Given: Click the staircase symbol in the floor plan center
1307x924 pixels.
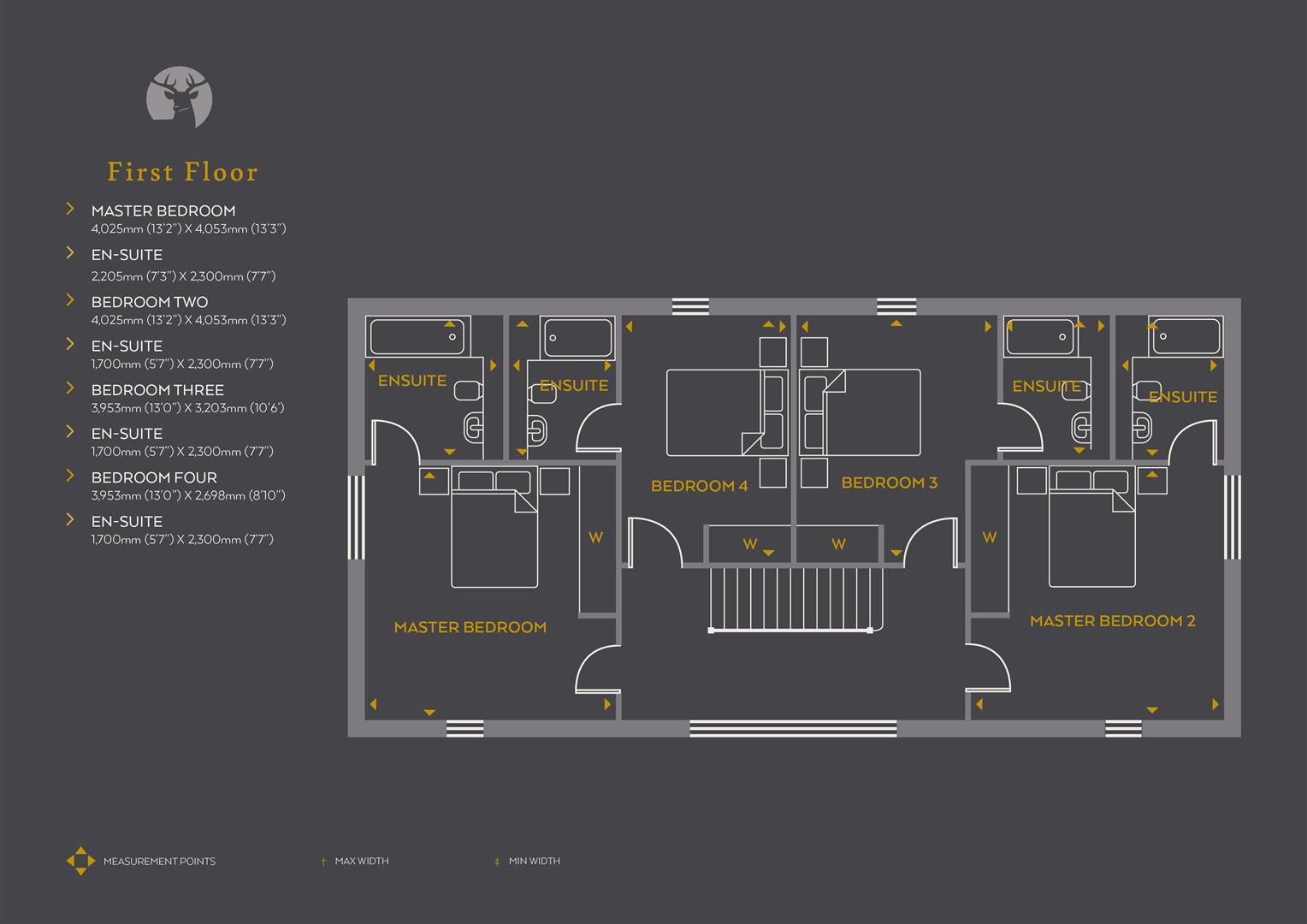Looking at the screenshot, I should coord(795,599).
